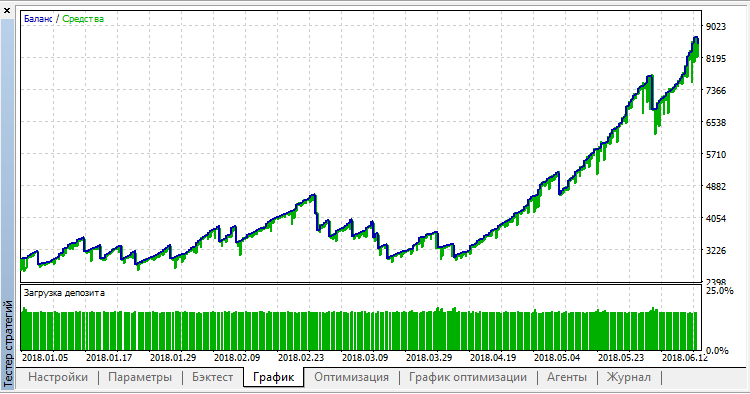Click the Загрузка депозита chart label
The width and height of the screenshot is (750, 394).
[x=64, y=293]
